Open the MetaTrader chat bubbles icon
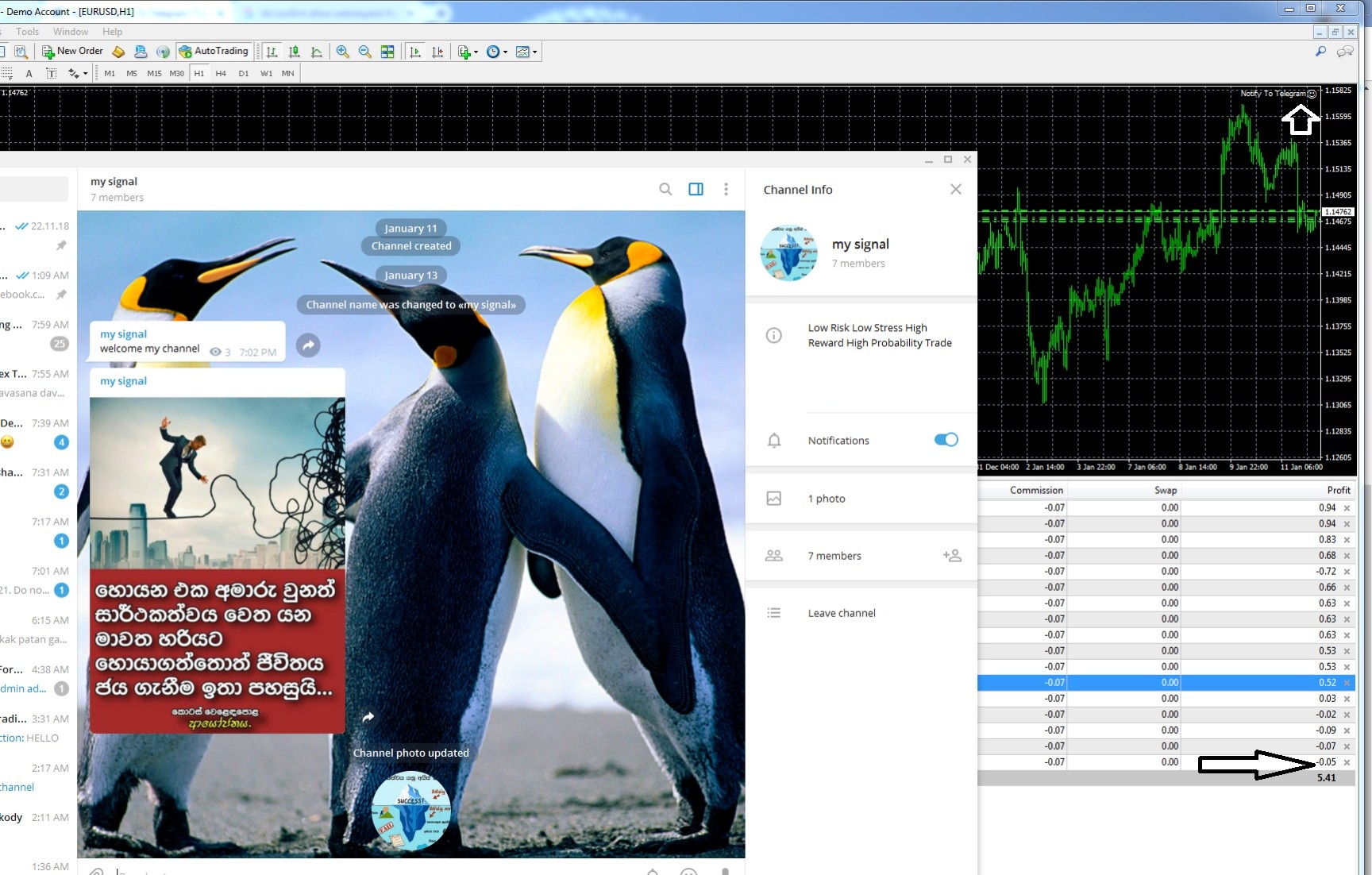Image resolution: width=1372 pixels, height=875 pixels. click(1345, 52)
